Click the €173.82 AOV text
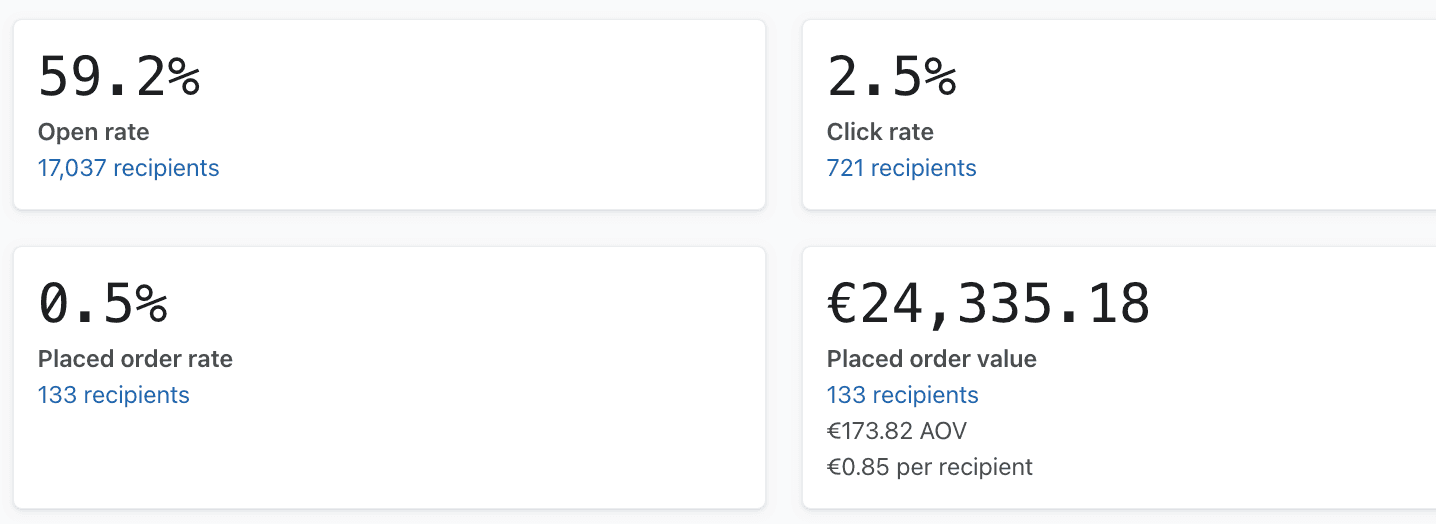This screenshot has width=1436, height=524. point(896,431)
